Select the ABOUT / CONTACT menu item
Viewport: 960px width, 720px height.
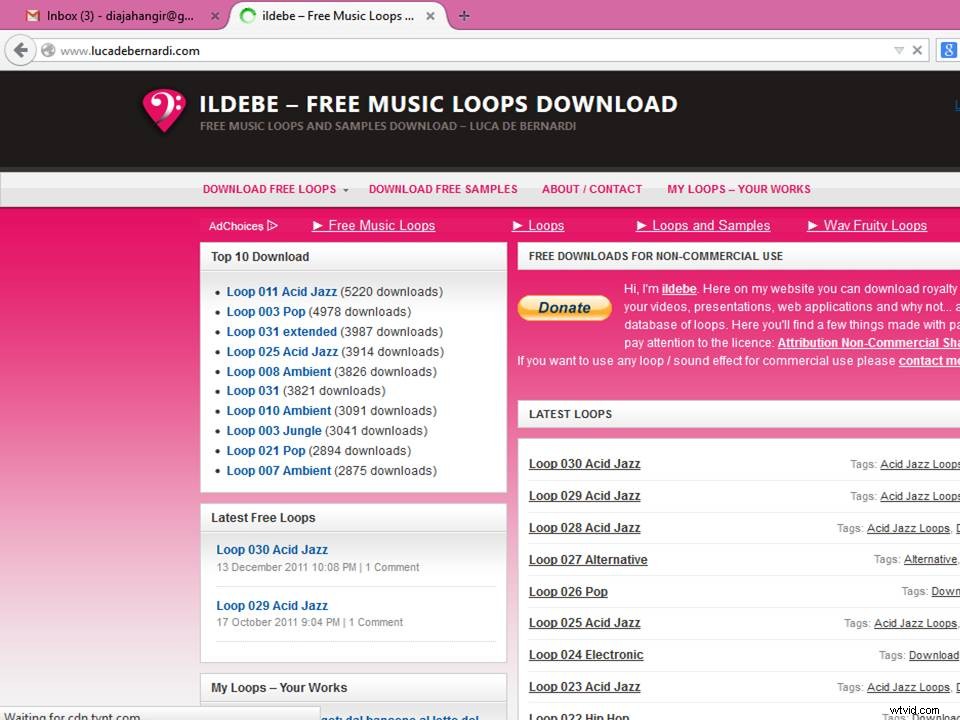[591, 189]
